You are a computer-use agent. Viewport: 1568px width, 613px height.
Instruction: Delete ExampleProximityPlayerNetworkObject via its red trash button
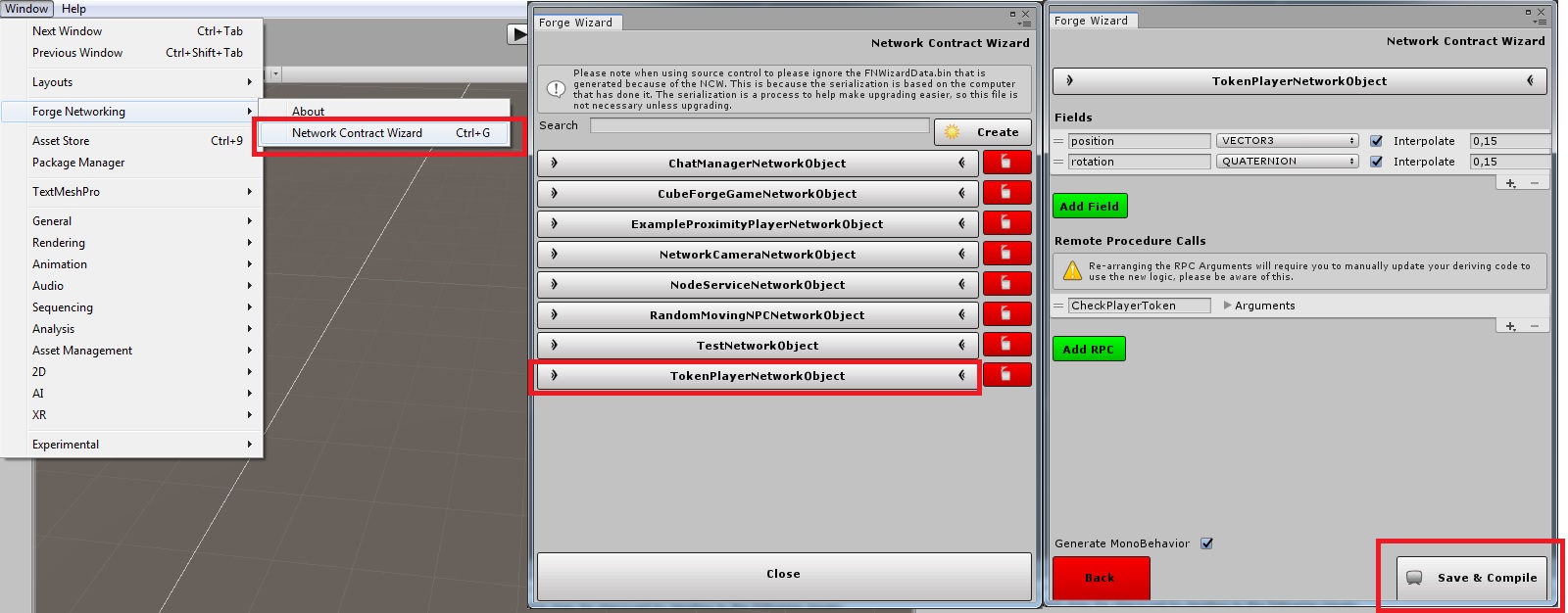point(1006,223)
